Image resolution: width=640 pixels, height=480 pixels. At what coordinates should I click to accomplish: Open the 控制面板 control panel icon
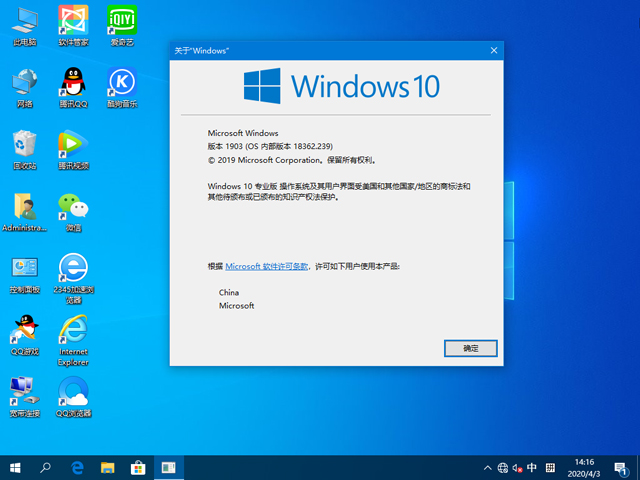click(25, 274)
